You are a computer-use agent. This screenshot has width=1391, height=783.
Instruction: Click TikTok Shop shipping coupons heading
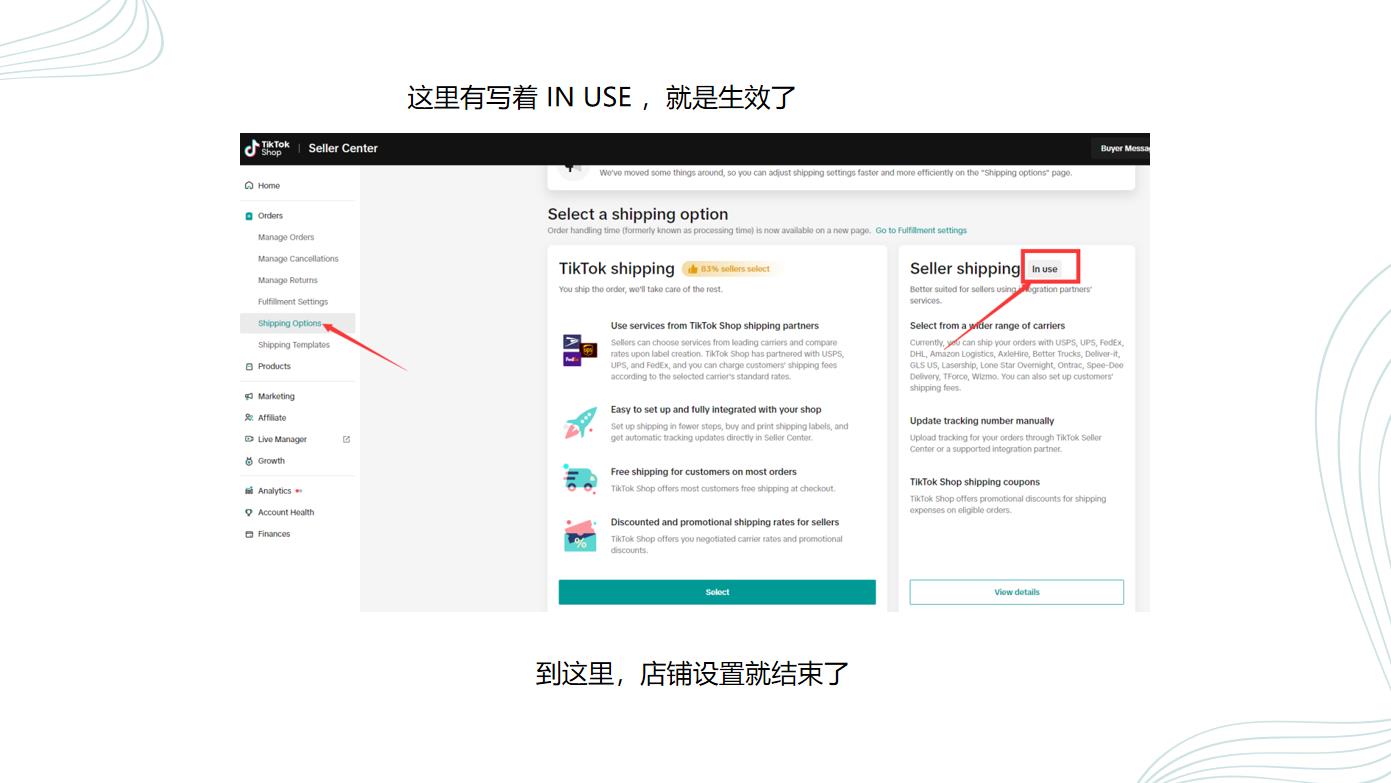click(x=975, y=482)
